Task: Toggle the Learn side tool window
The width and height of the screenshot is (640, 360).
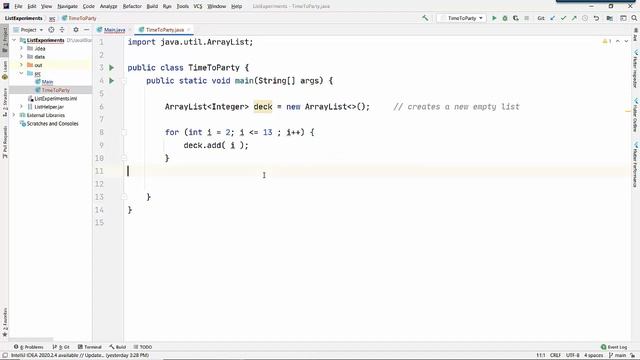Action: click(4, 70)
